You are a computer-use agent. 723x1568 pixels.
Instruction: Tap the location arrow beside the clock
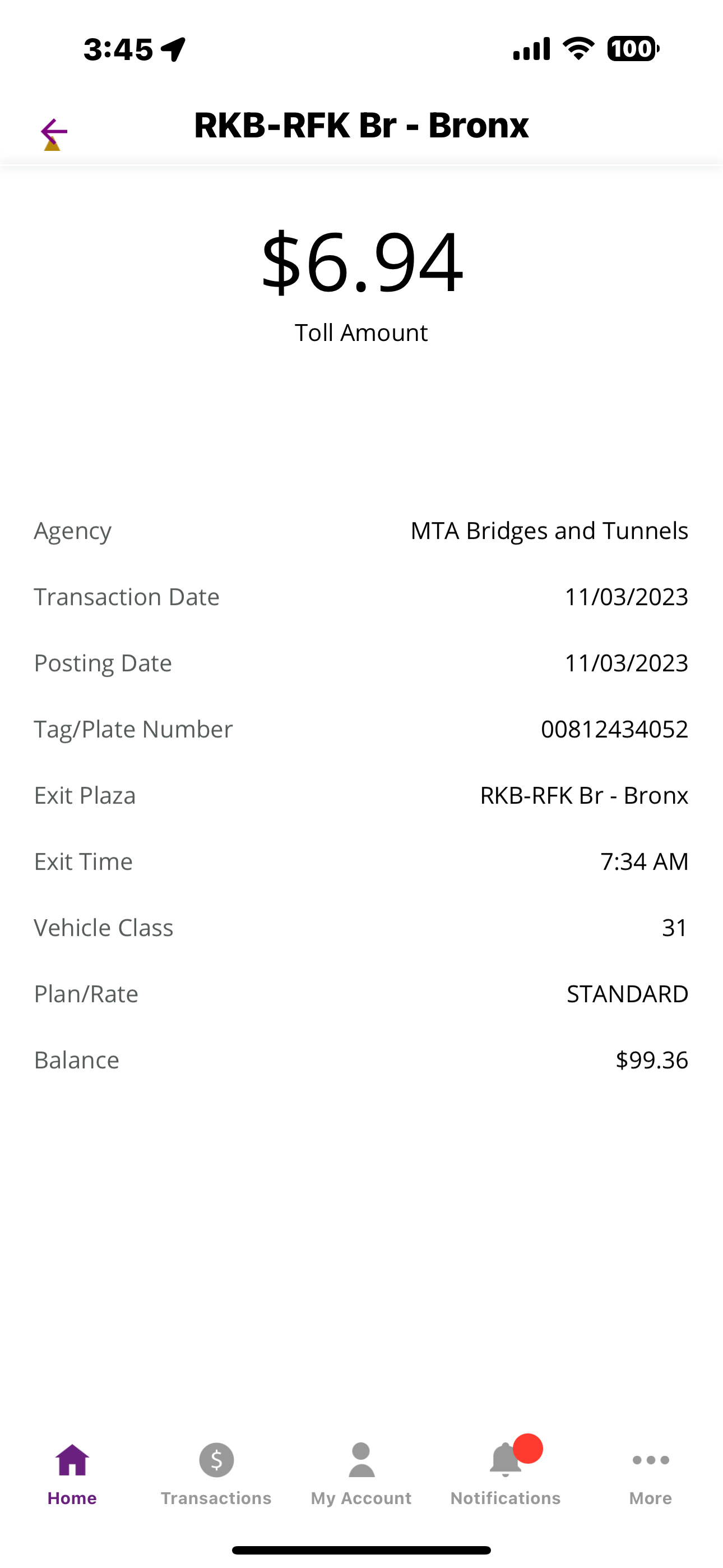[x=173, y=49]
